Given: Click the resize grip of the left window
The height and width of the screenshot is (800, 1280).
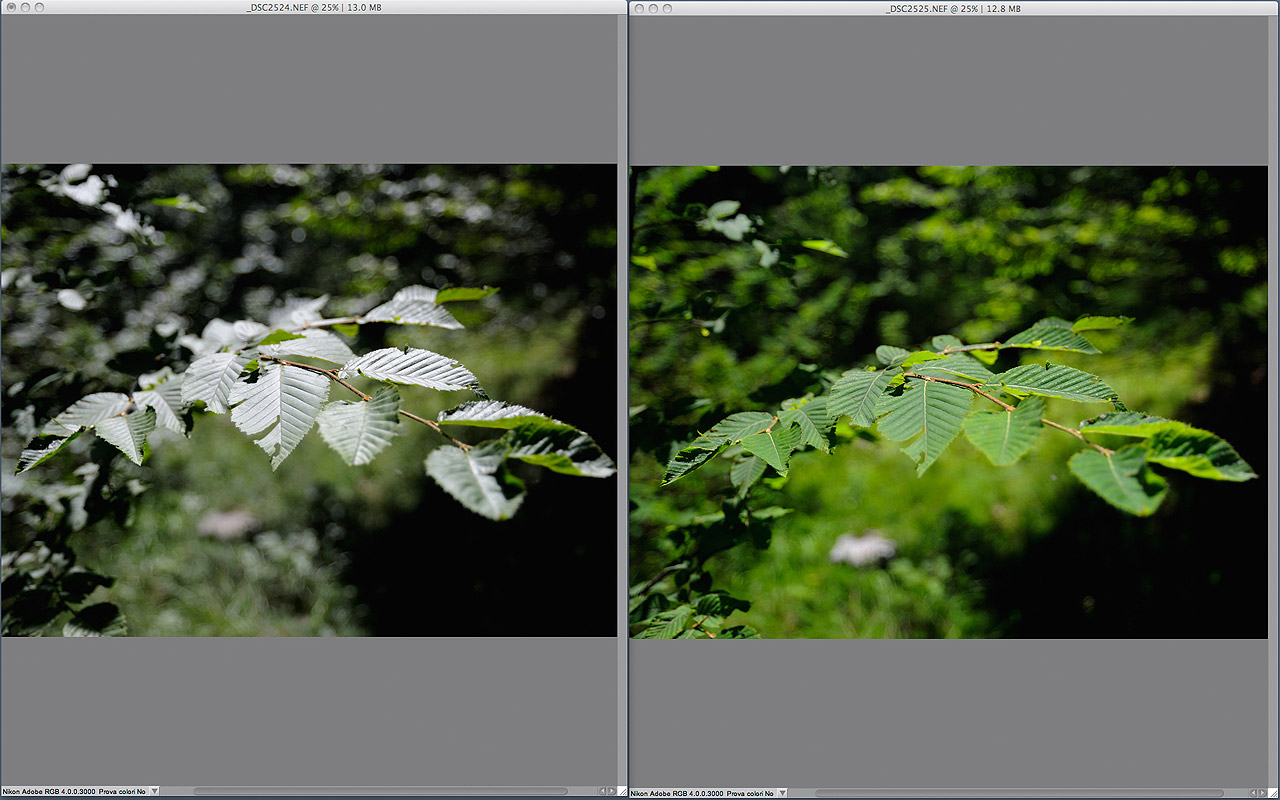Looking at the screenshot, I should pyautogui.click(x=622, y=792).
